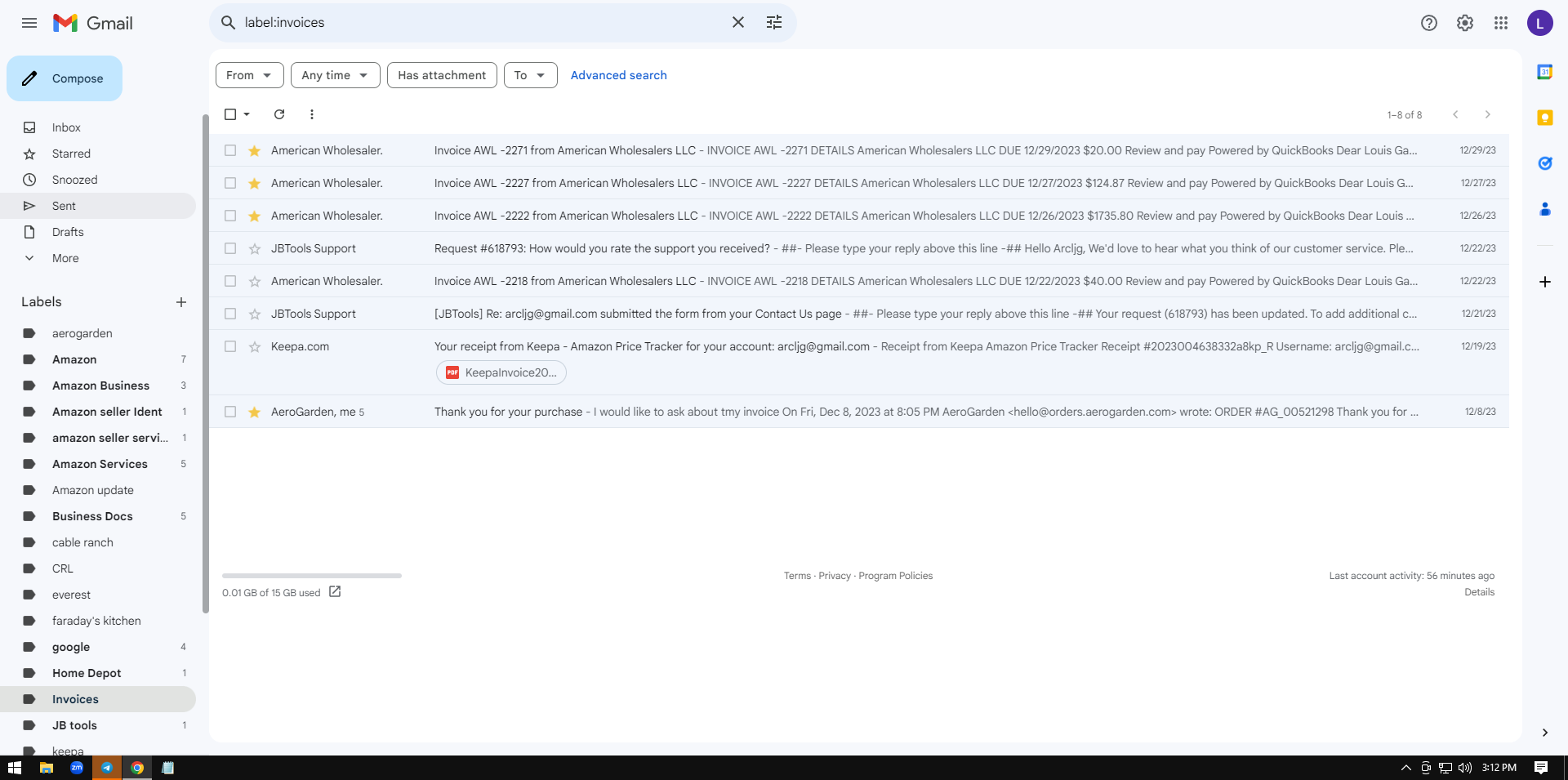Open the Amazon Business label

coord(100,386)
